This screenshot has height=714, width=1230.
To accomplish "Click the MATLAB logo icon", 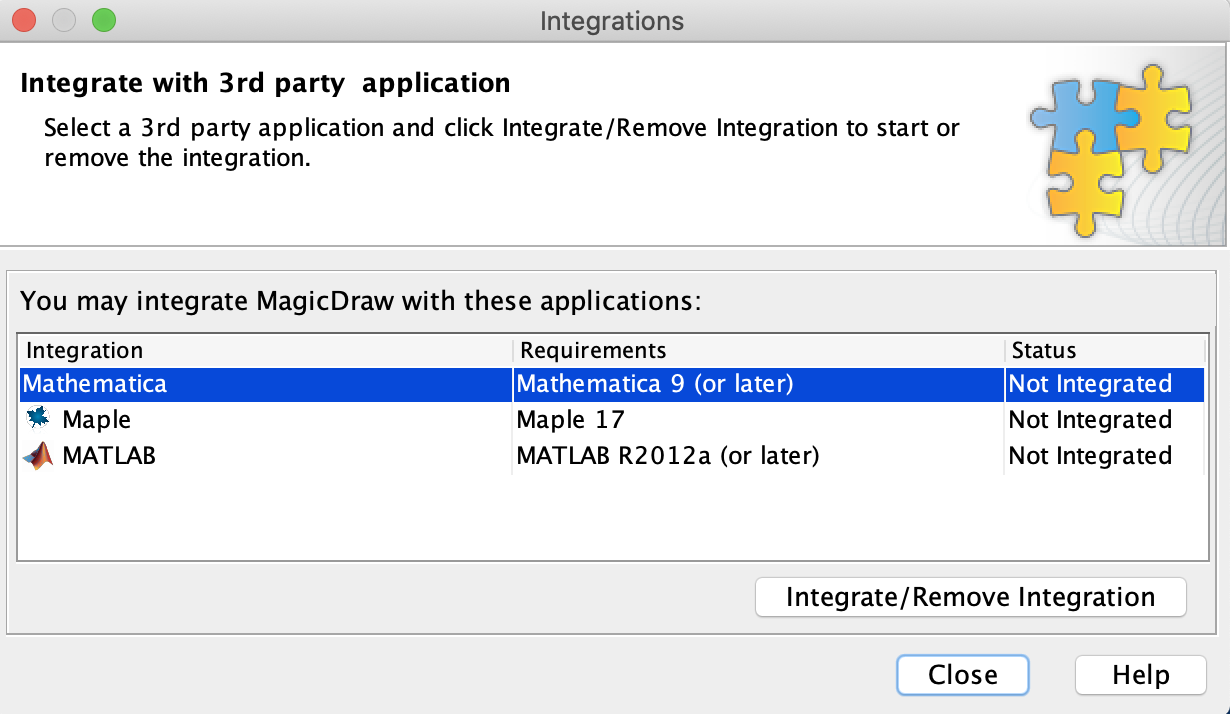I will (x=38, y=456).
